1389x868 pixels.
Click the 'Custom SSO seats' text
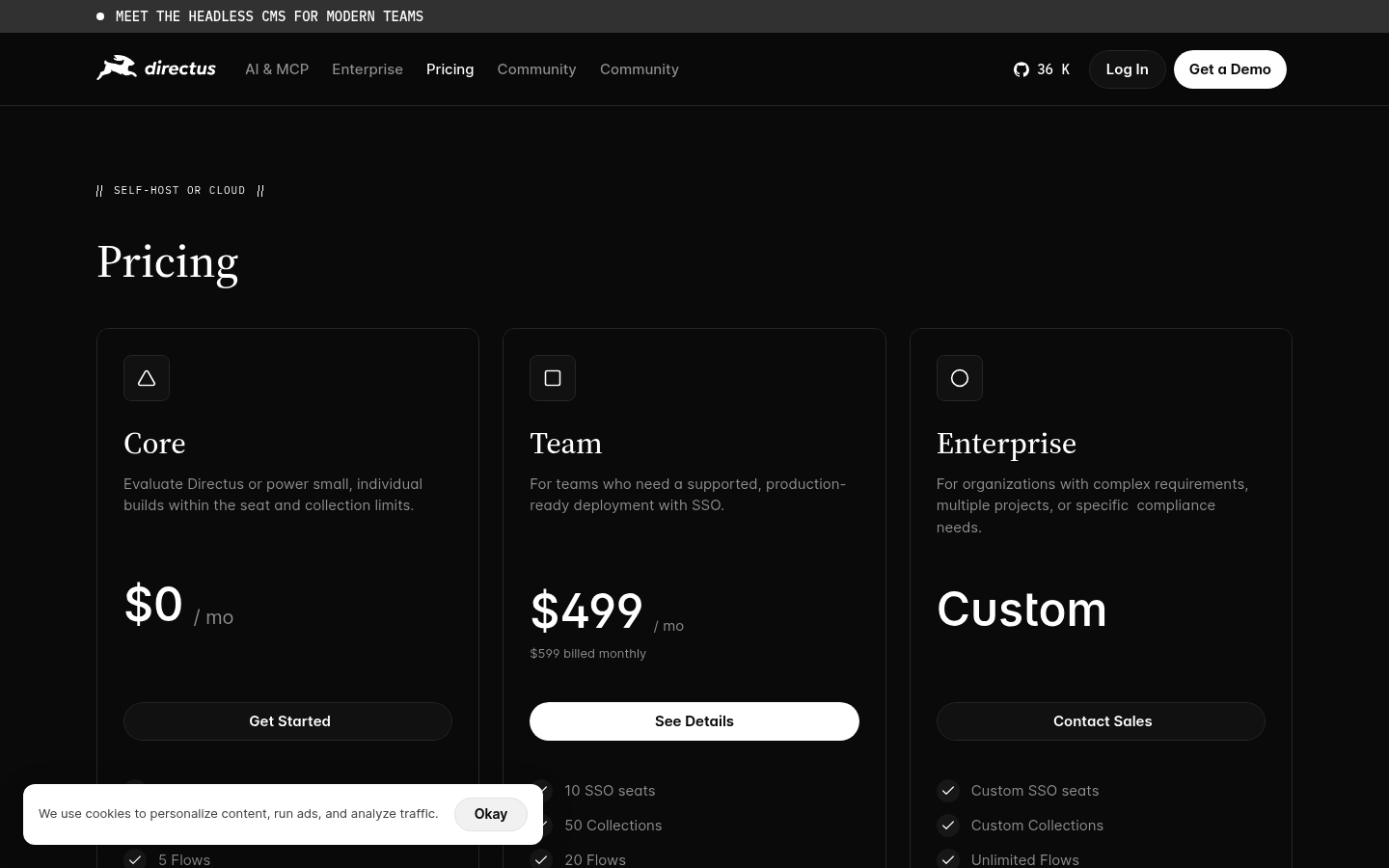(1035, 791)
